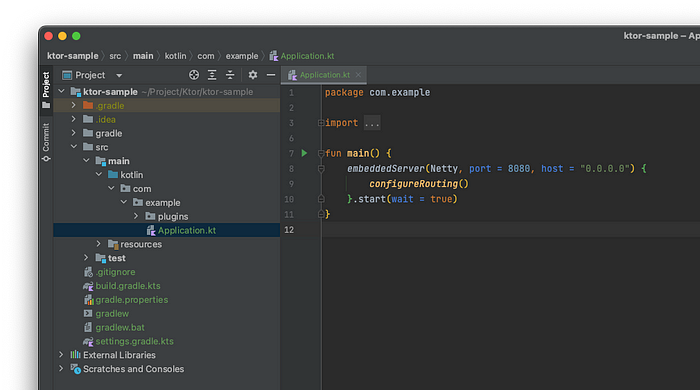
Task: Expand the resources folder
Action: 99,244
